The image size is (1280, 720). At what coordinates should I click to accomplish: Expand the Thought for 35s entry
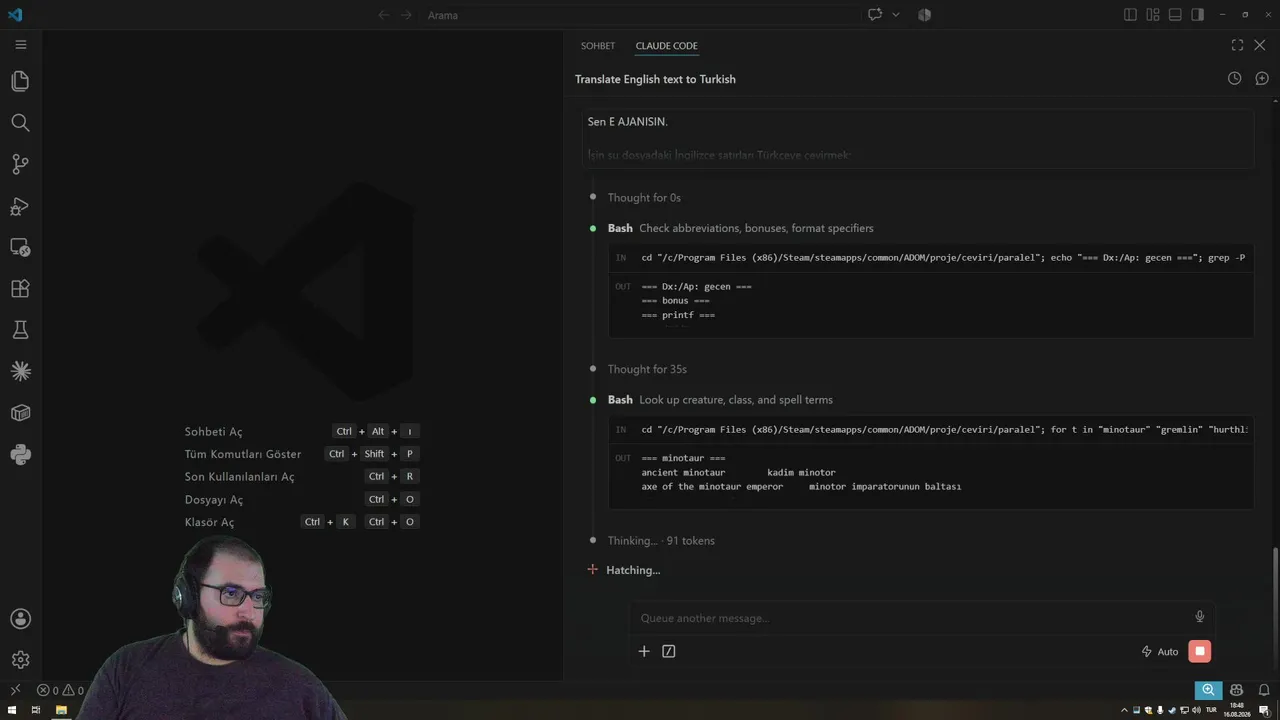tap(647, 369)
